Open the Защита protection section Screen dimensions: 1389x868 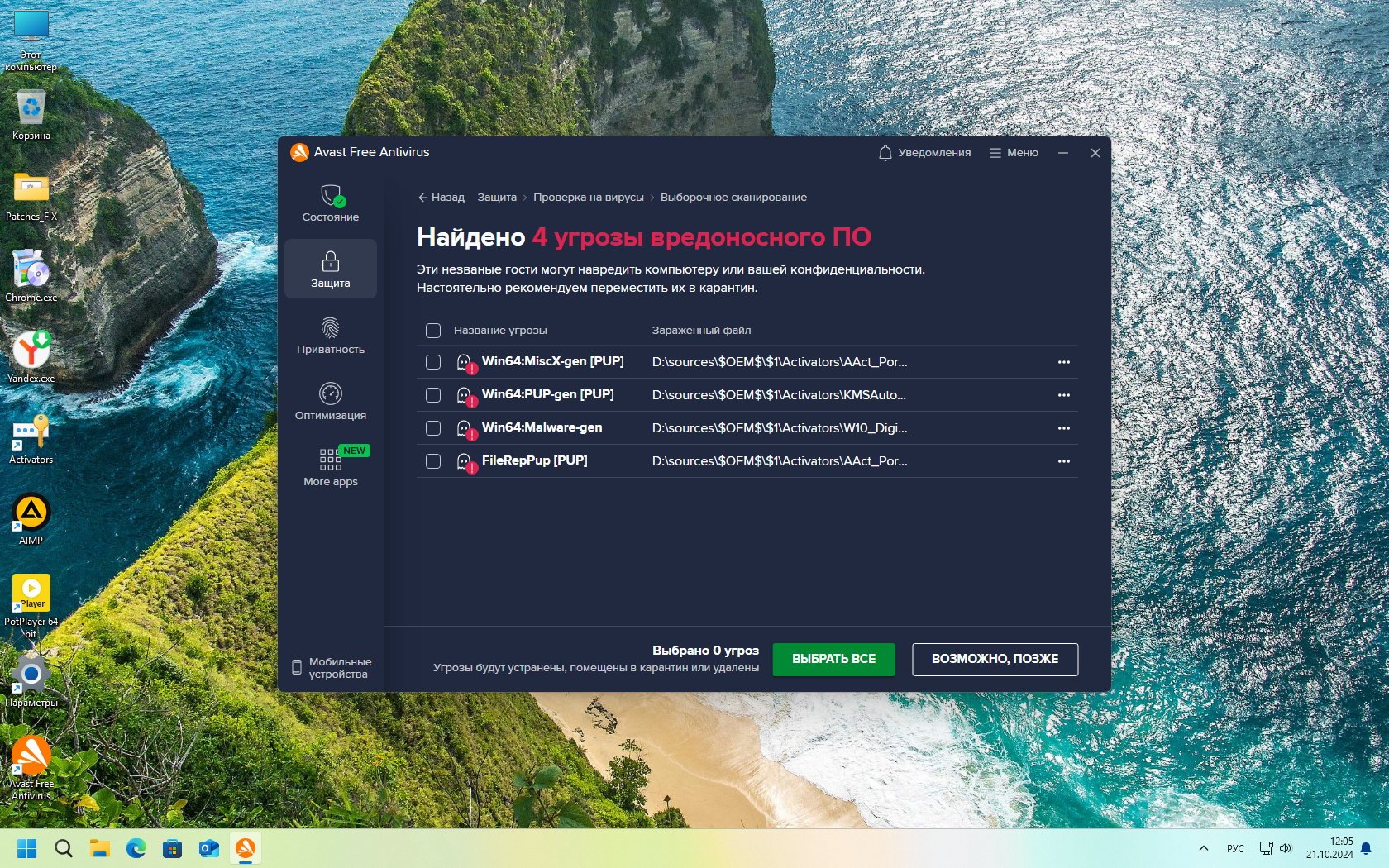[331, 269]
